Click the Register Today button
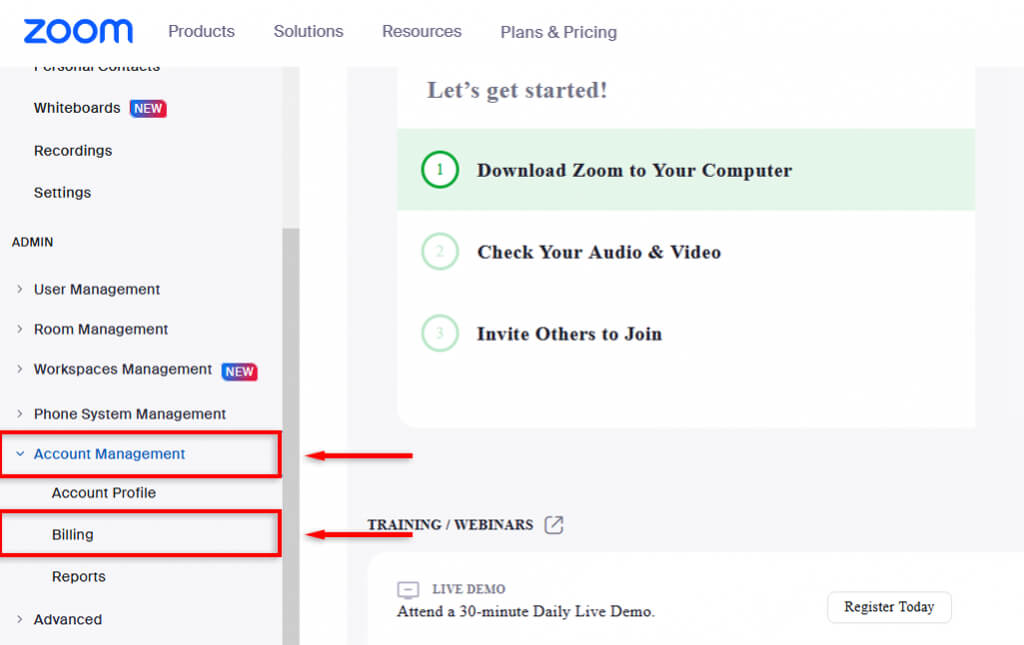This screenshot has width=1024, height=645. 888,607
